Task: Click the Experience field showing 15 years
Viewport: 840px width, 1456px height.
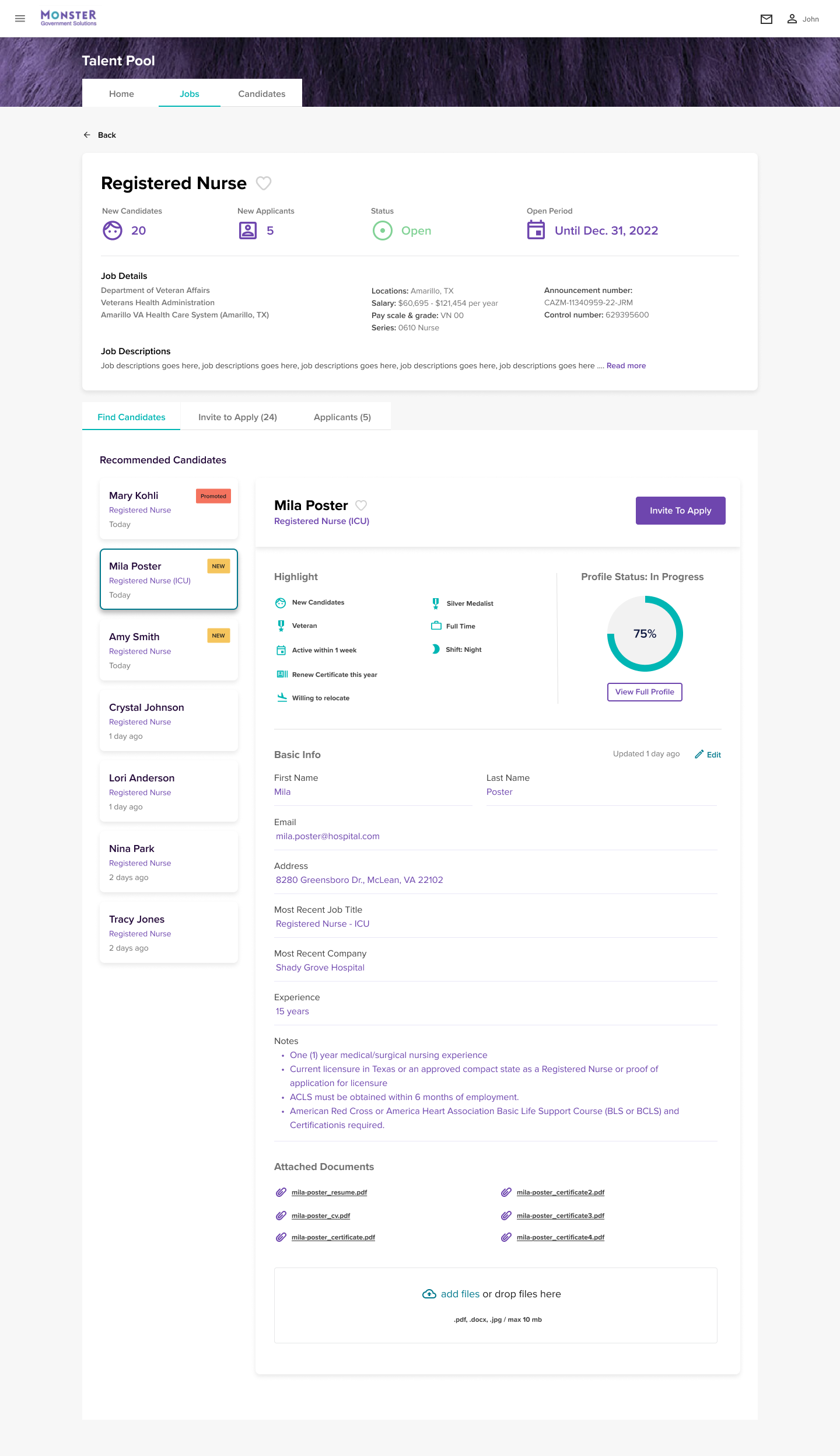Action: point(496,1011)
